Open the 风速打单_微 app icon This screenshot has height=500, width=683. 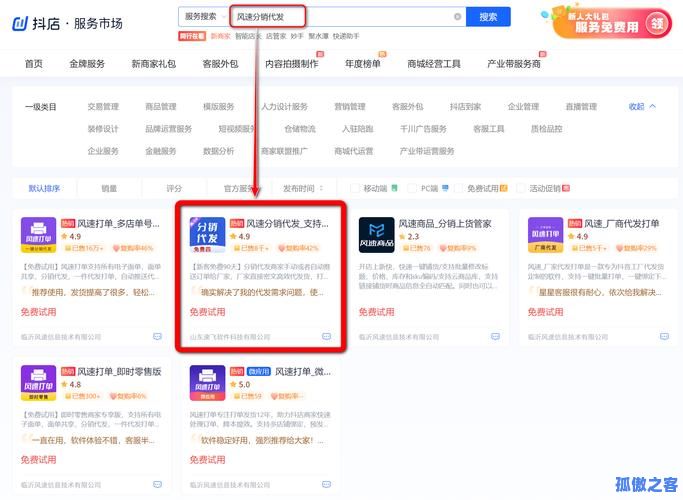pos(207,383)
